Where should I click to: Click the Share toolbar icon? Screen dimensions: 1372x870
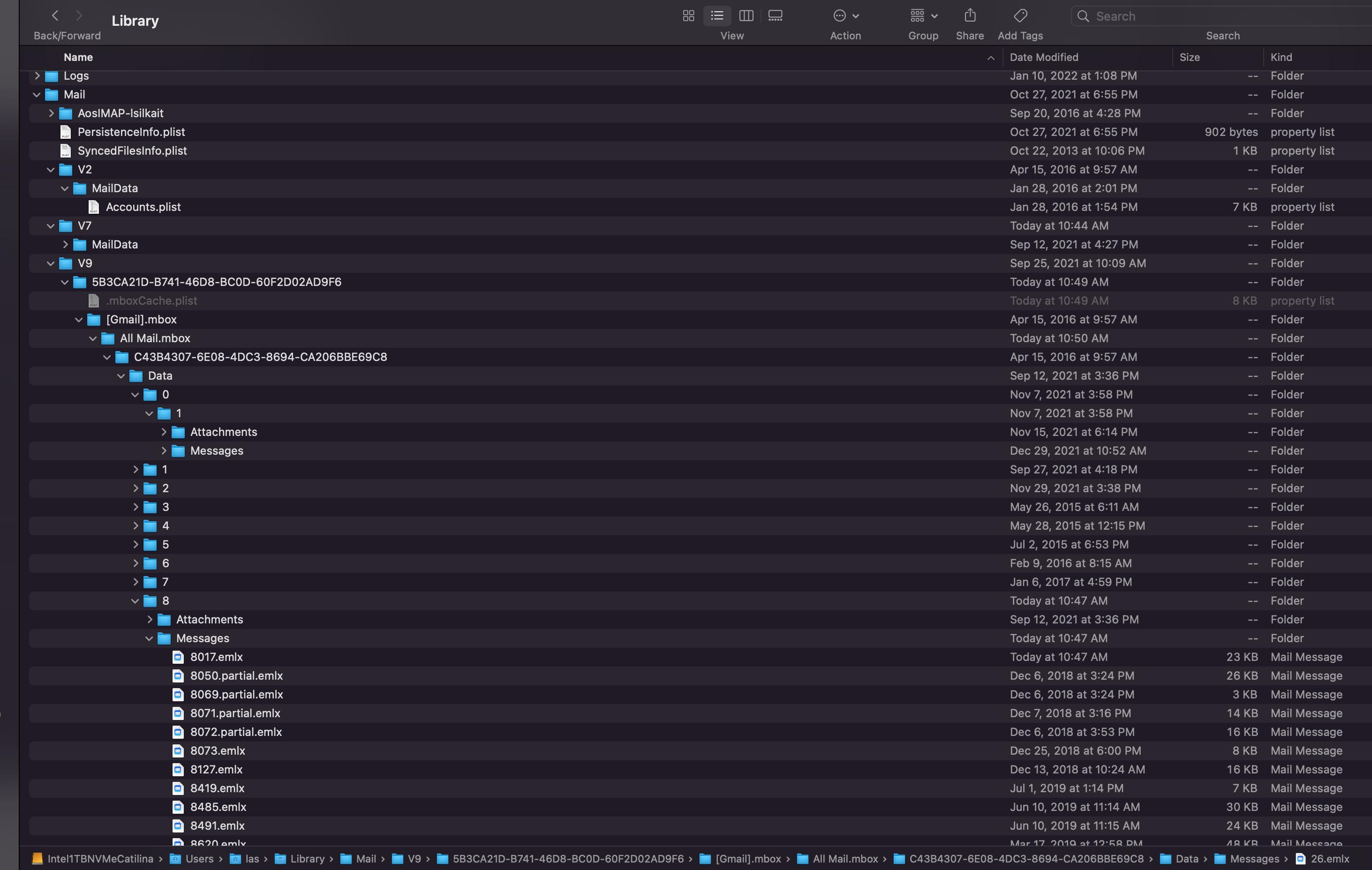pyautogui.click(x=970, y=16)
